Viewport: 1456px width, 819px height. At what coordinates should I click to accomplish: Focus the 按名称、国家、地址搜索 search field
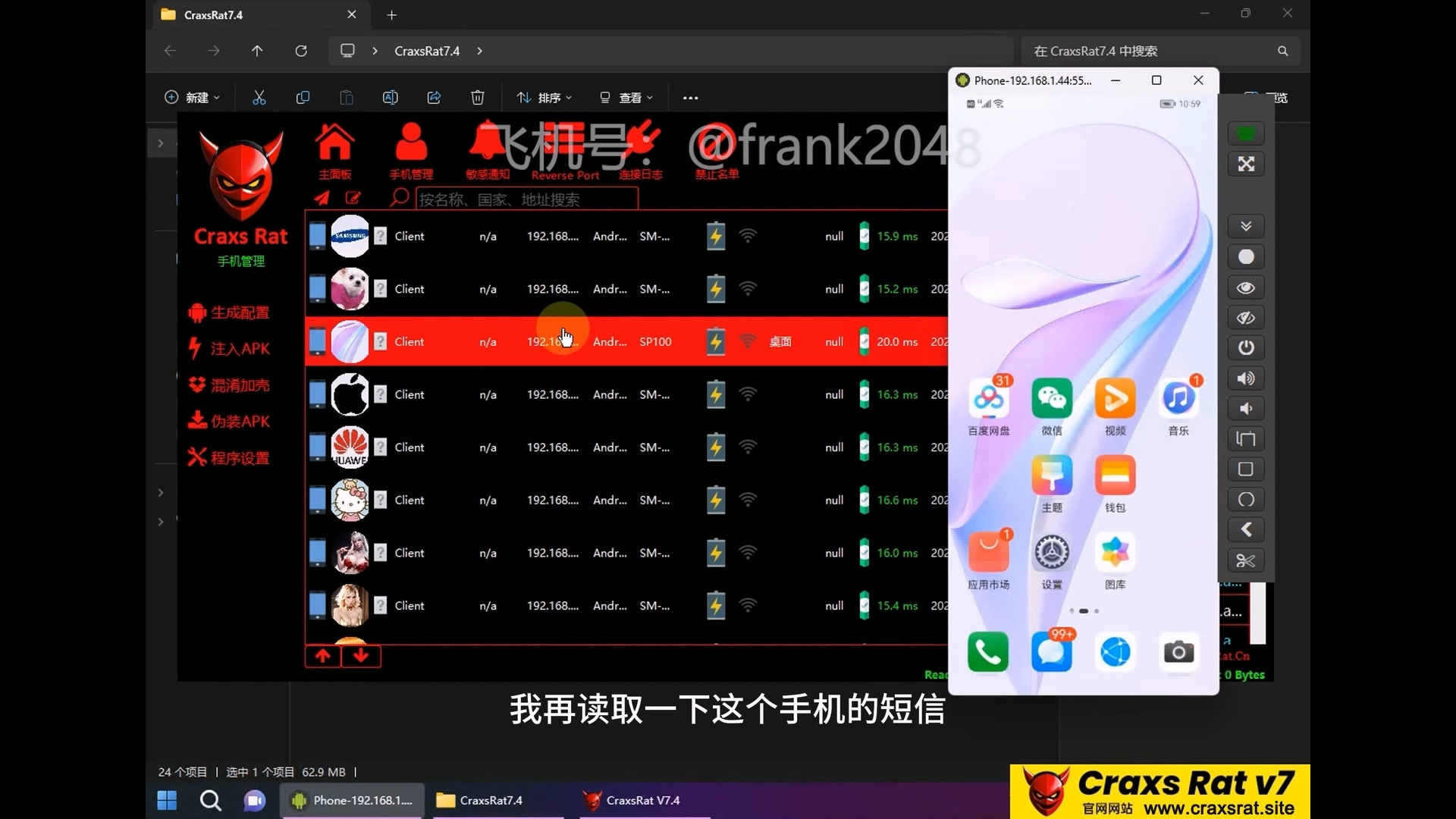point(527,199)
